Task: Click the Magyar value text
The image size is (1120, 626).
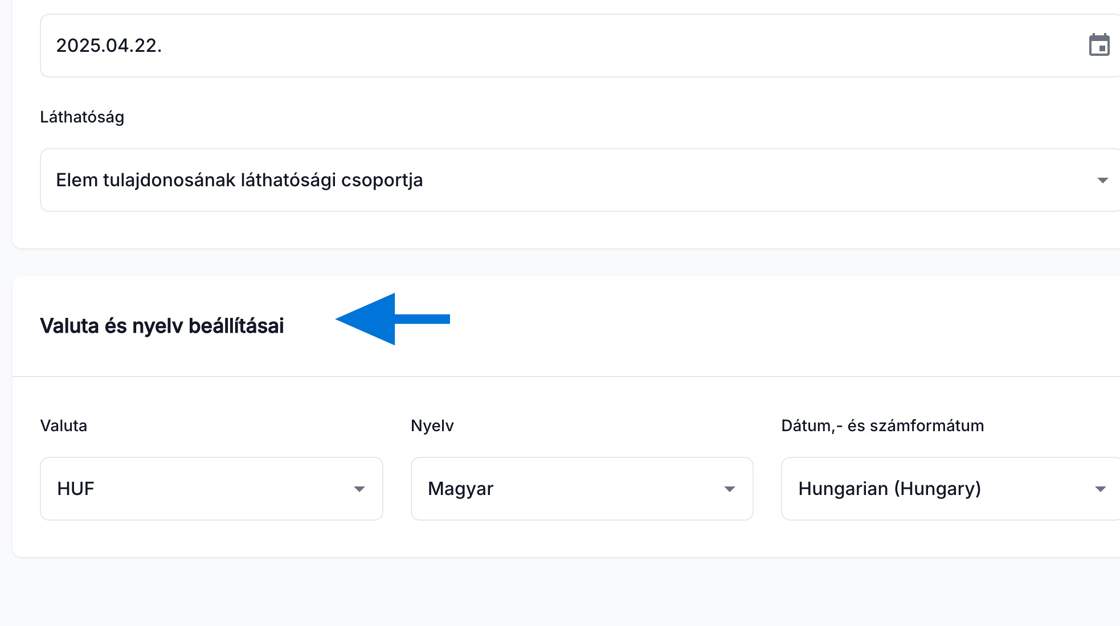Action: [460, 489]
